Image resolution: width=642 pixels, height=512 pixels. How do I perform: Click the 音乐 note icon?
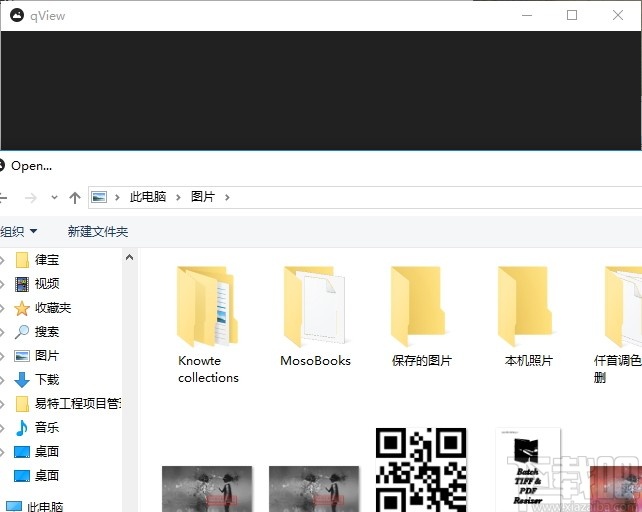pos(22,428)
